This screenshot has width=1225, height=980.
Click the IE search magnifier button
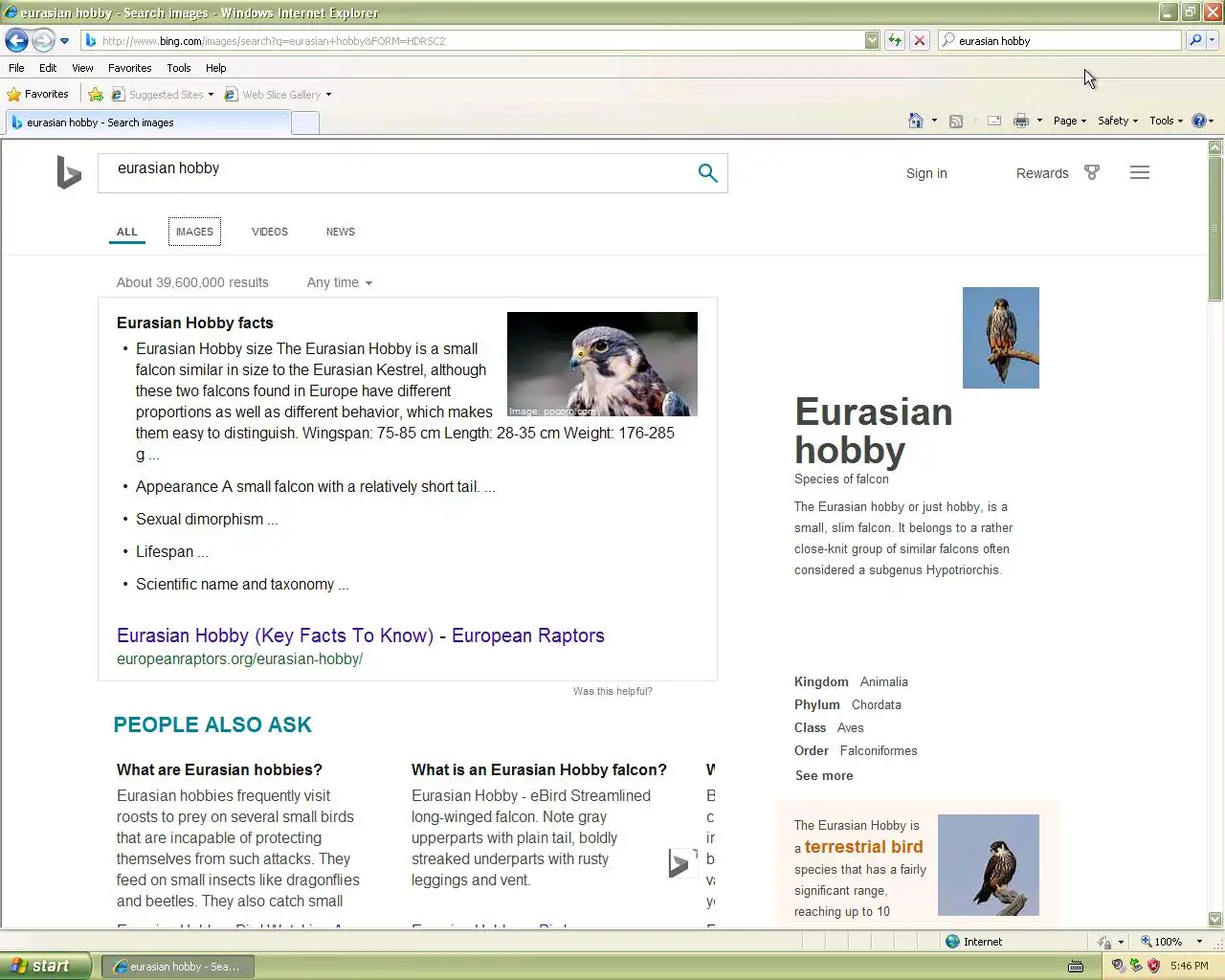(x=1195, y=40)
